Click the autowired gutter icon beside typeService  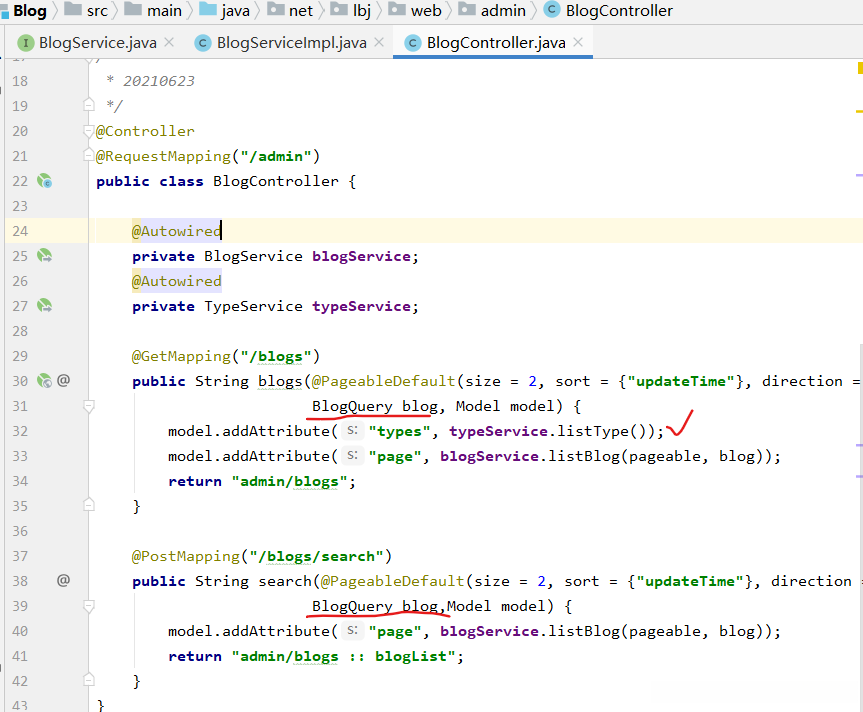44,306
